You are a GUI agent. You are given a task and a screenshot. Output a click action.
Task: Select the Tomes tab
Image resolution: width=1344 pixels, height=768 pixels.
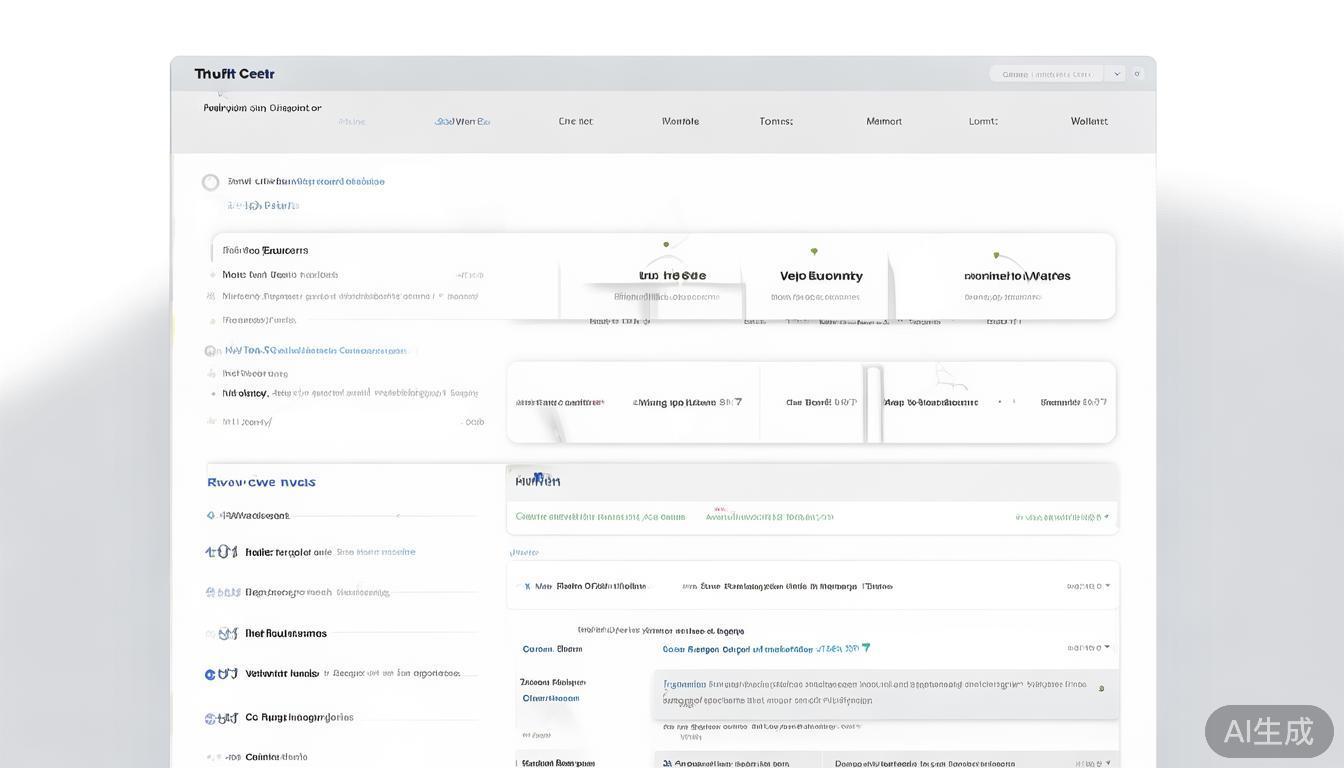[x=776, y=121]
